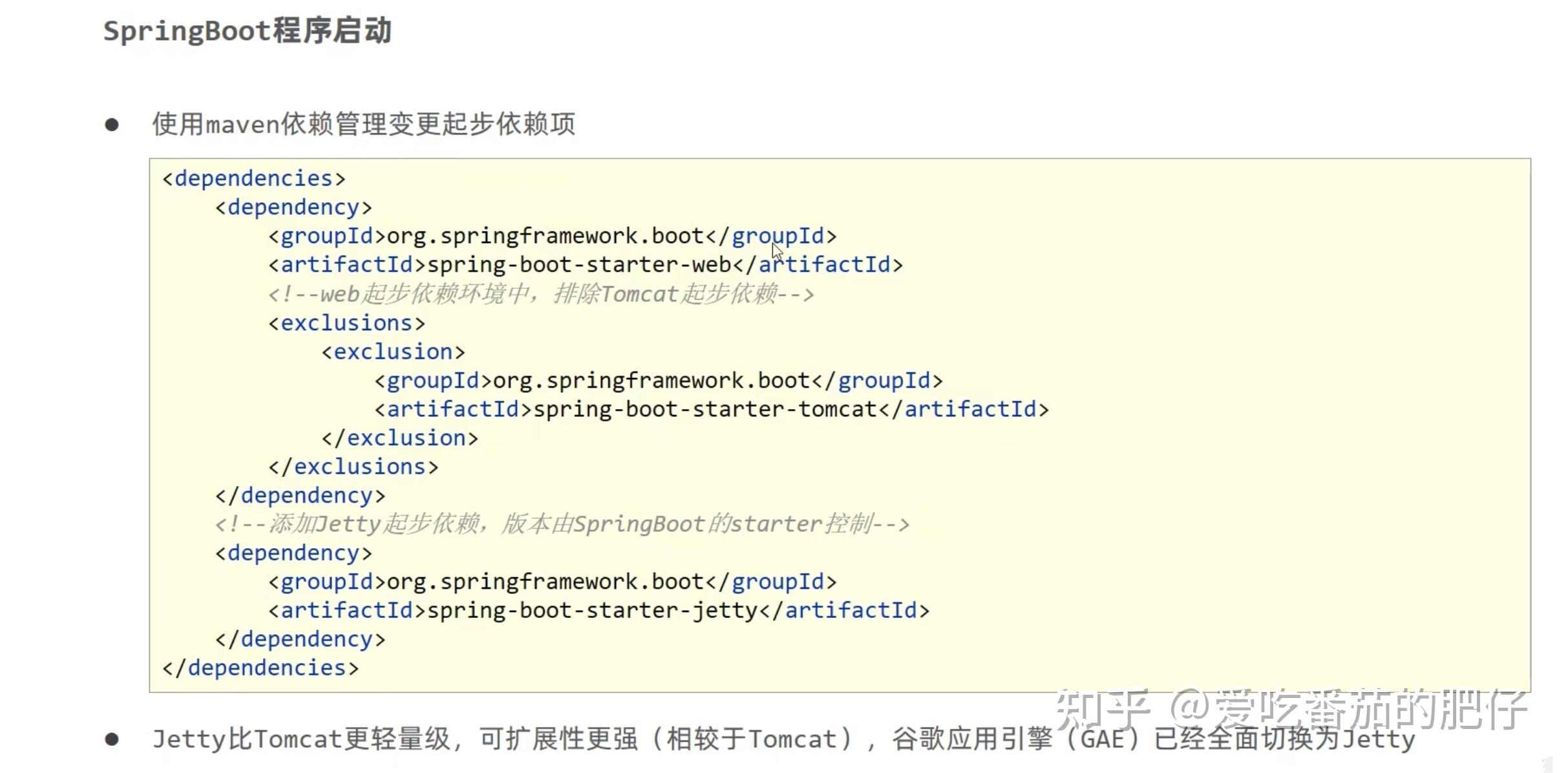Click the closing exclusions tag

tap(354, 467)
